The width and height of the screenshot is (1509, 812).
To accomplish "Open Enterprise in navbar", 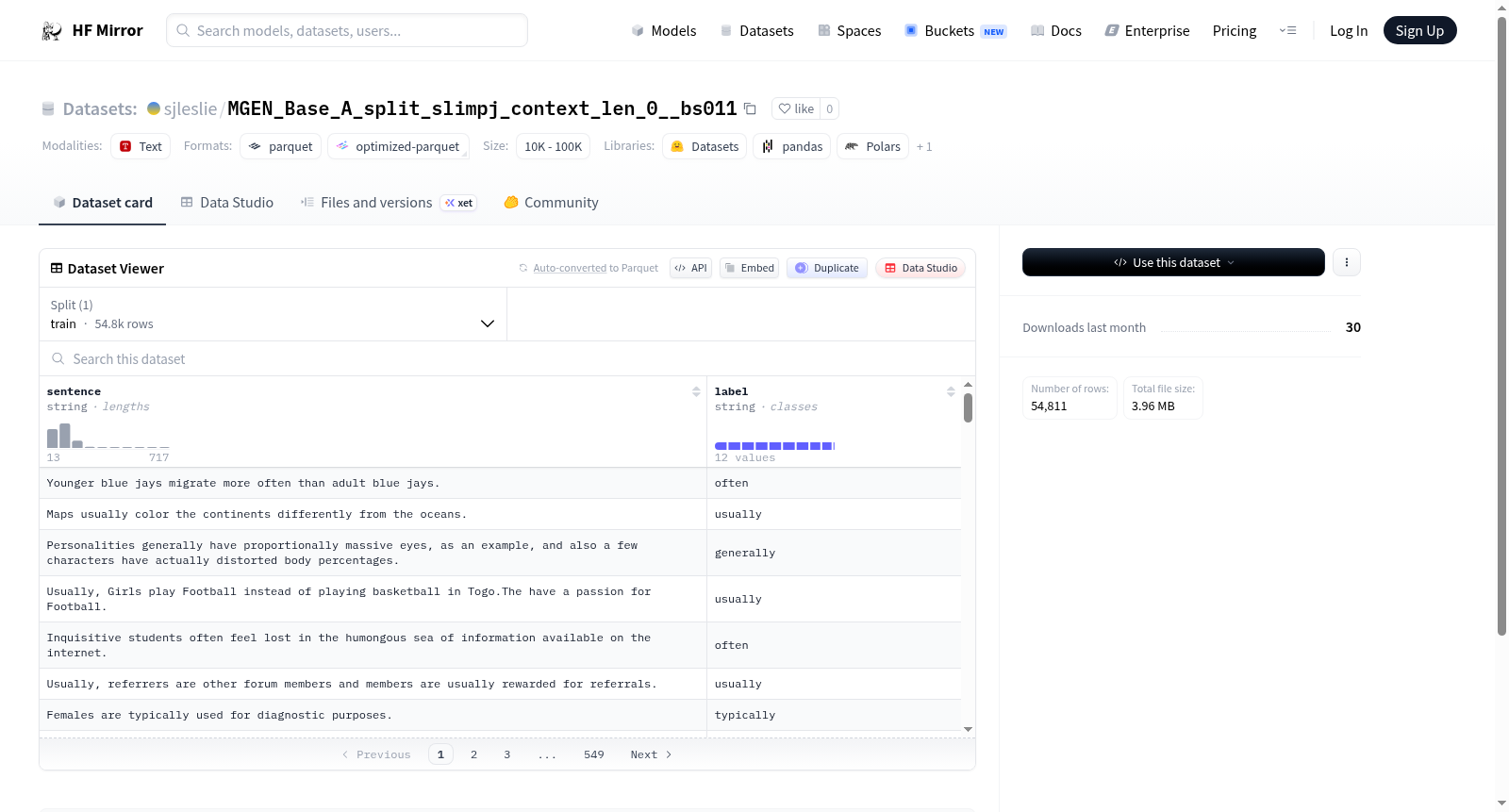I will tap(1147, 31).
